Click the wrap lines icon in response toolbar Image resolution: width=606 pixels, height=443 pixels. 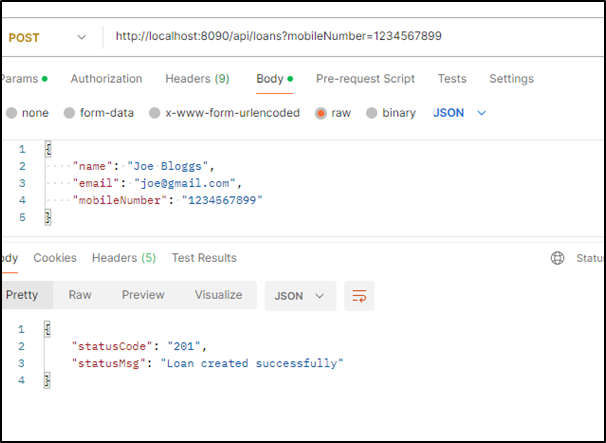[359, 295]
